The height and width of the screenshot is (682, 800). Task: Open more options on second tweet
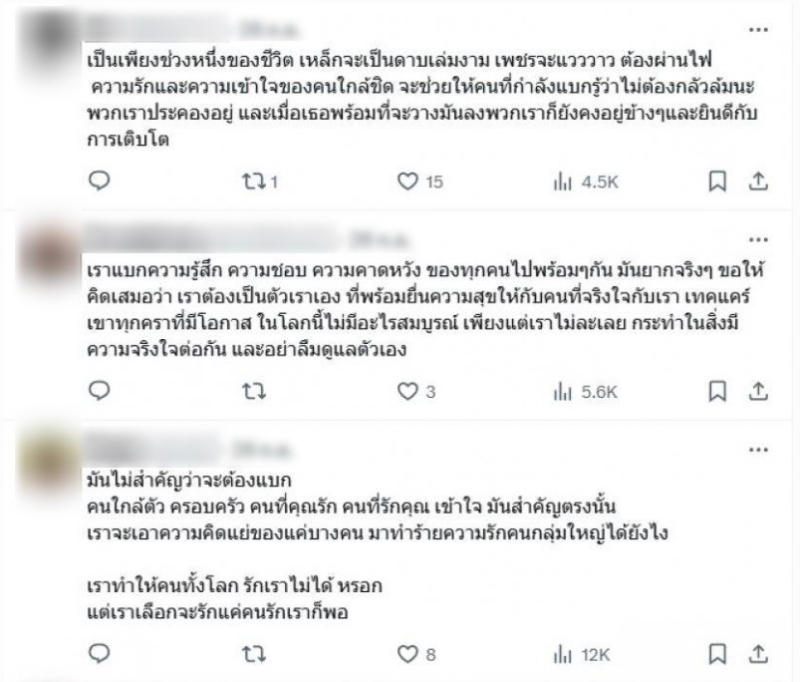pyautogui.click(x=758, y=240)
